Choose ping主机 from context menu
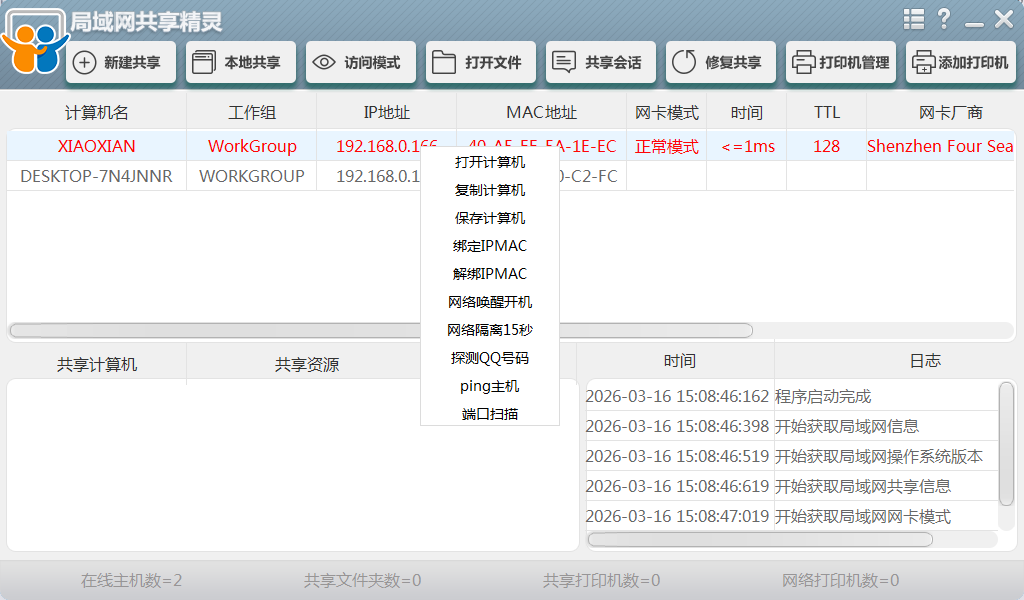This screenshot has width=1024, height=600. tap(490, 386)
